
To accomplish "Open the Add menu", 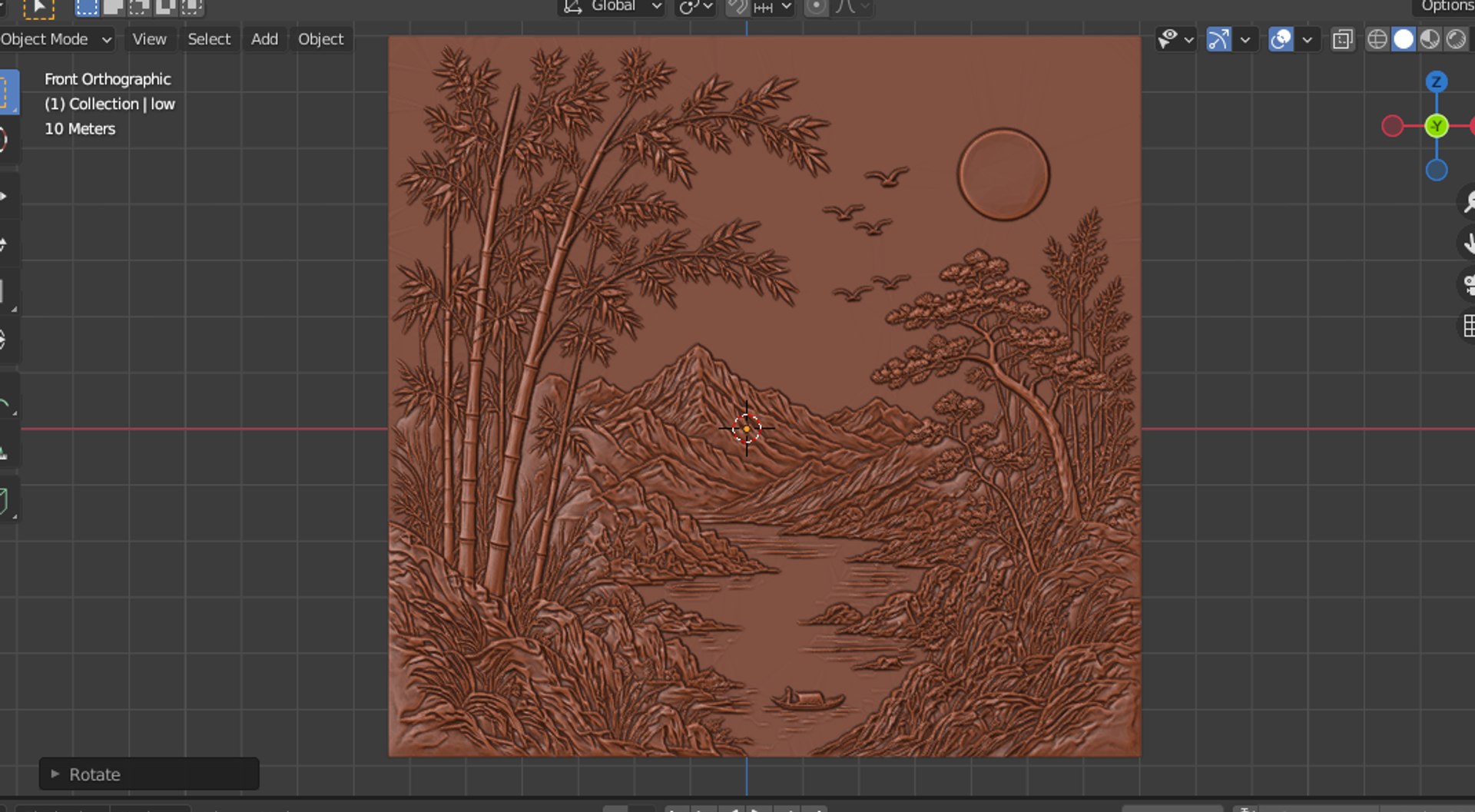I will [x=264, y=39].
